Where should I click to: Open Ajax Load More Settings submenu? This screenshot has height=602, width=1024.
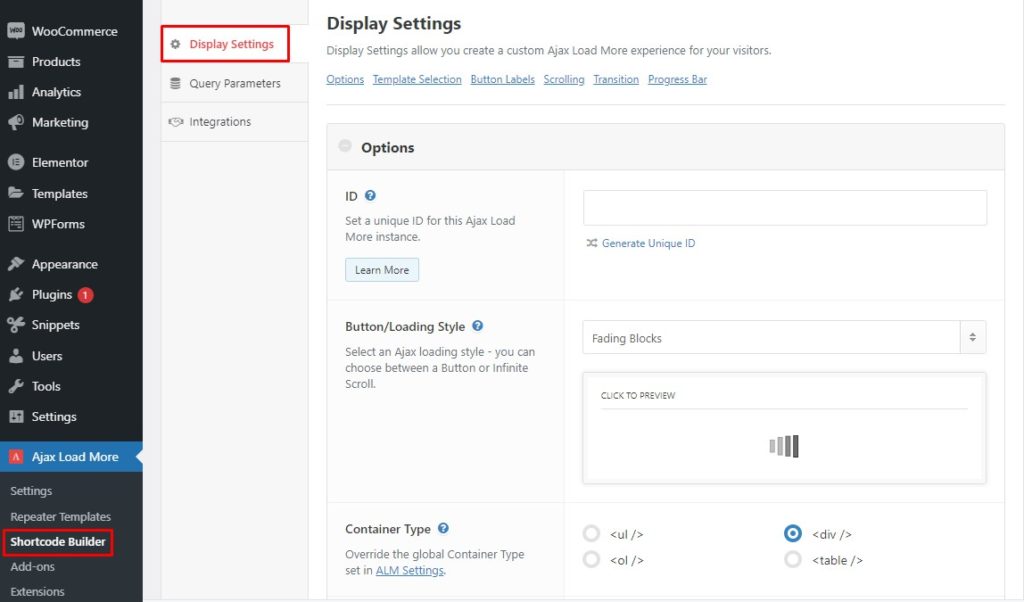pyautogui.click(x=31, y=490)
